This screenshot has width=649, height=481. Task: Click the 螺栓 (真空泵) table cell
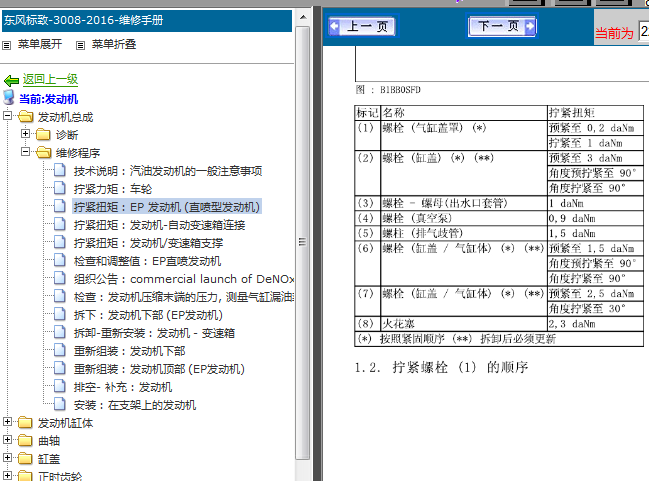464,218
